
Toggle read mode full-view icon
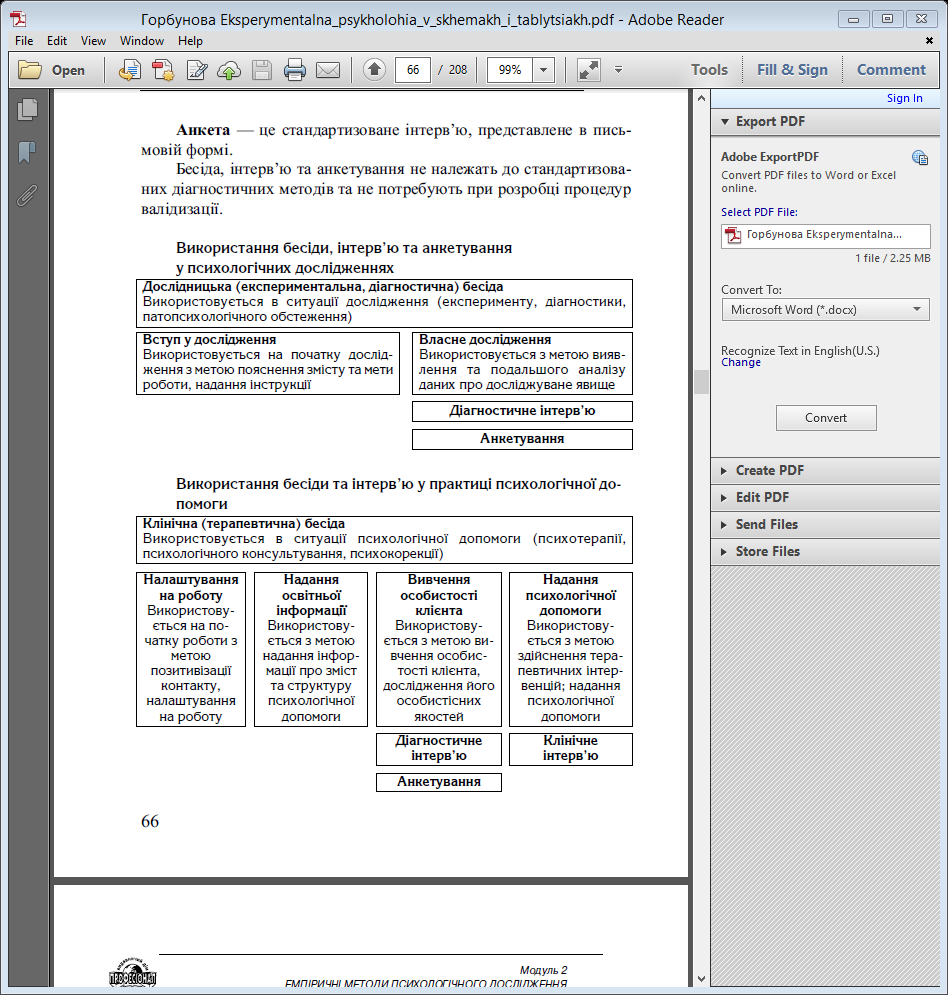click(x=589, y=70)
